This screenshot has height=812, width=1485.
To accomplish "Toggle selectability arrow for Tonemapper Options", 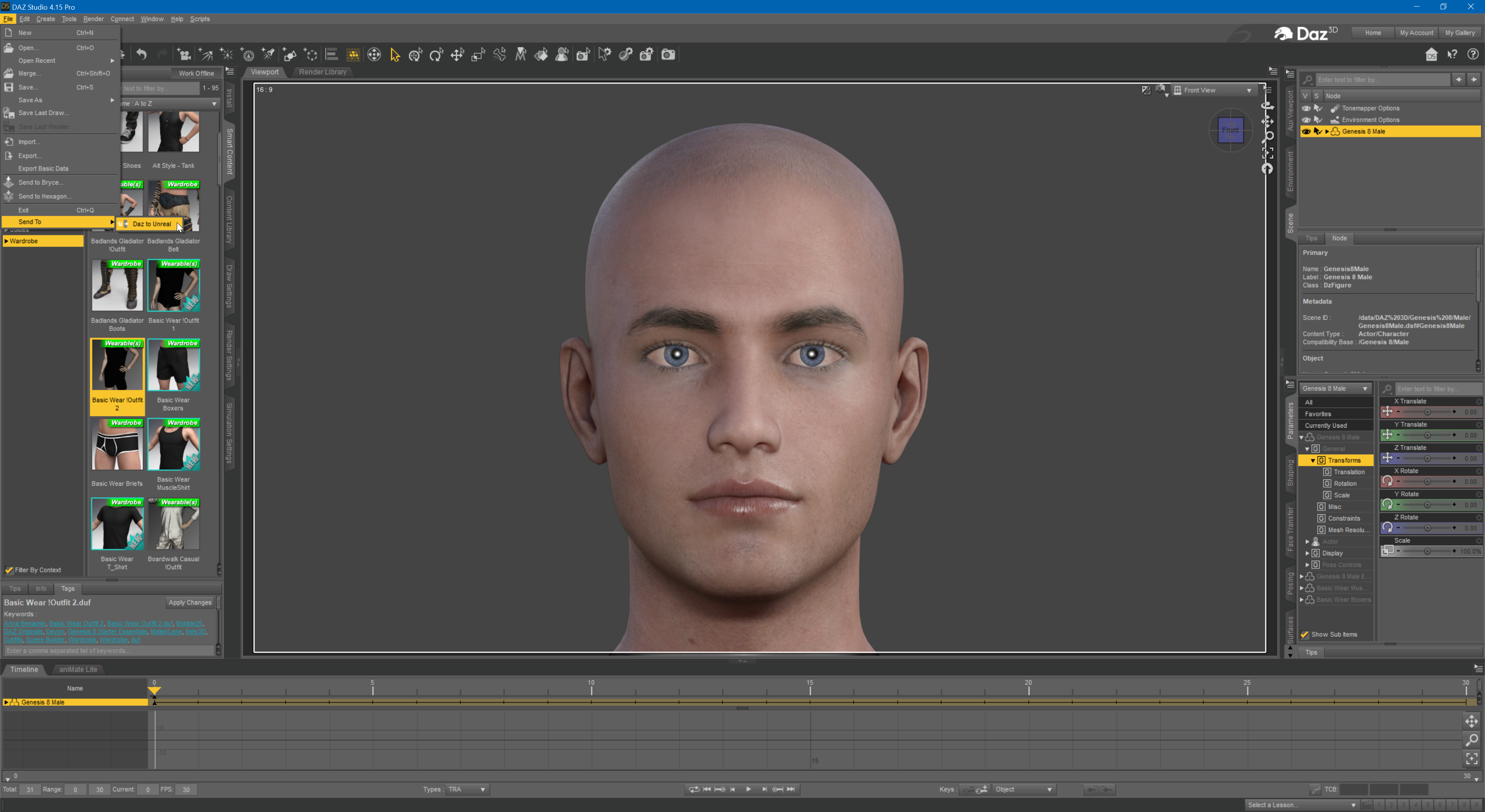I will (x=1318, y=108).
